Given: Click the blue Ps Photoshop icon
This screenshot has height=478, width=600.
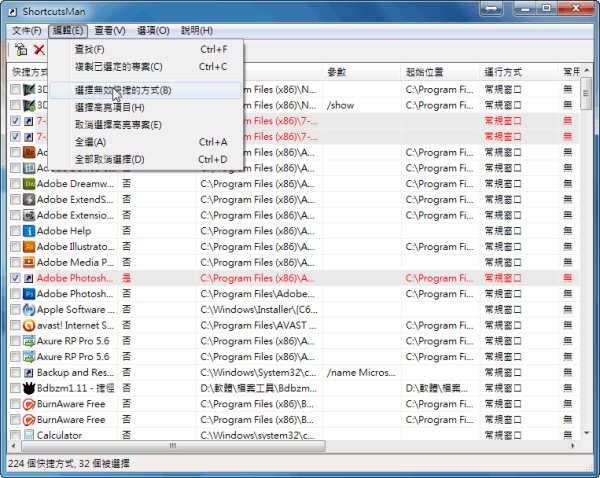Looking at the screenshot, I should (29, 294).
